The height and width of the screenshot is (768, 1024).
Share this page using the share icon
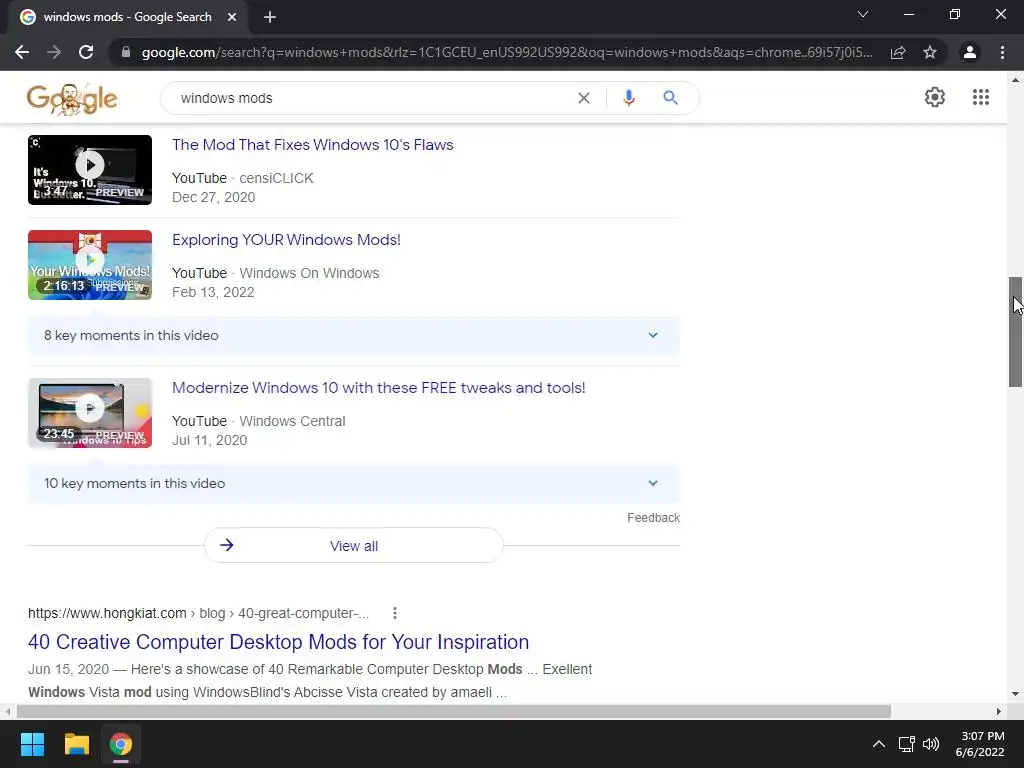pos(898,52)
